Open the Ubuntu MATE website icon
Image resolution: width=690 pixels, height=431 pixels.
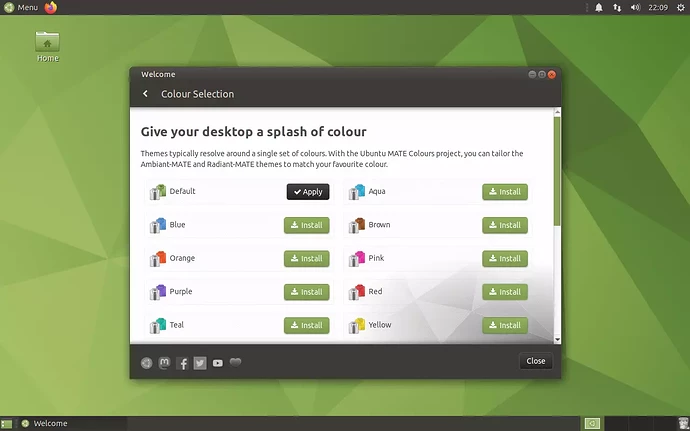click(x=147, y=363)
